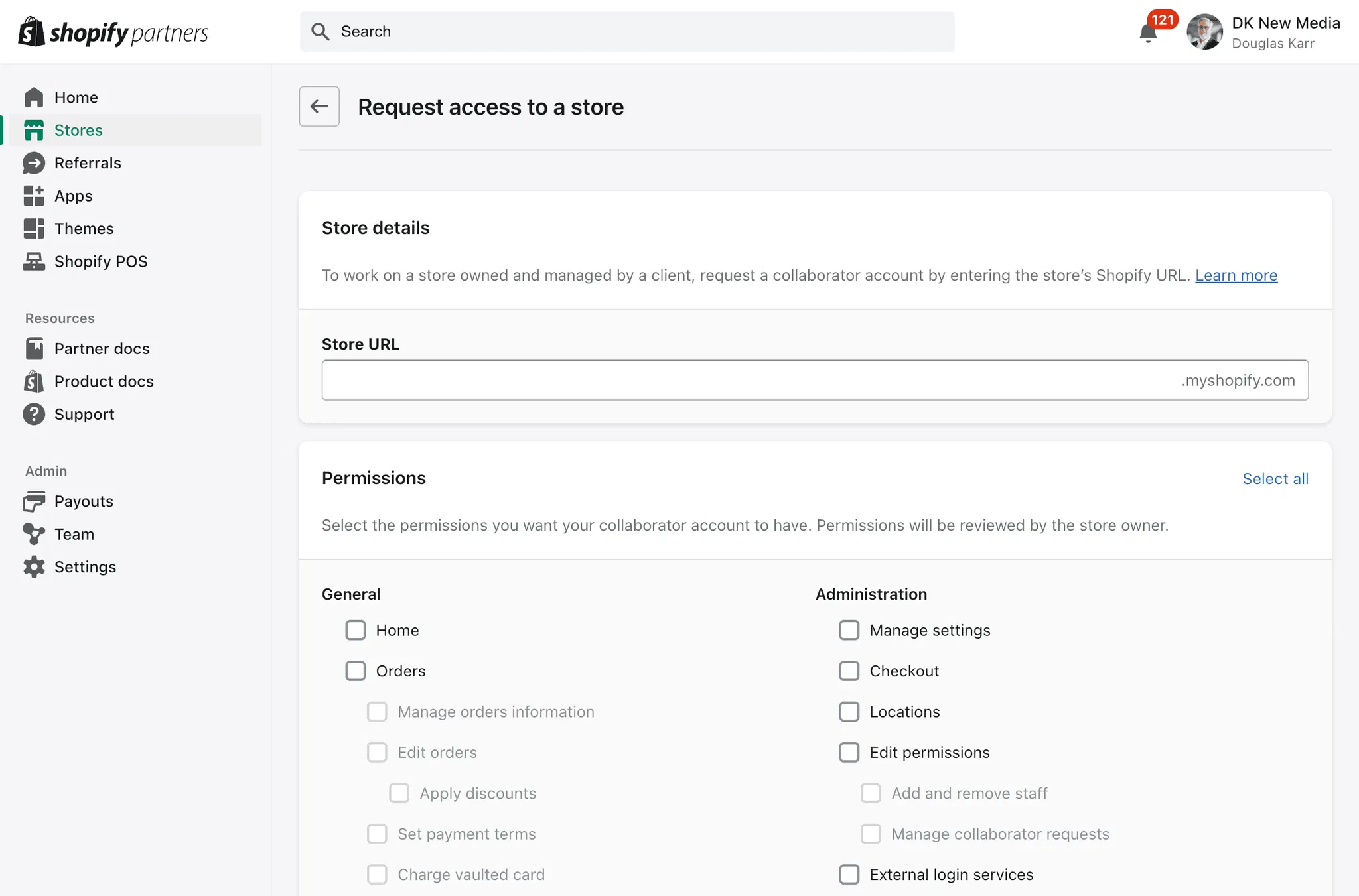The image size is (1359, 896).
Task: Click the Themes layout icon in sidebar
Action: point(34,229)
